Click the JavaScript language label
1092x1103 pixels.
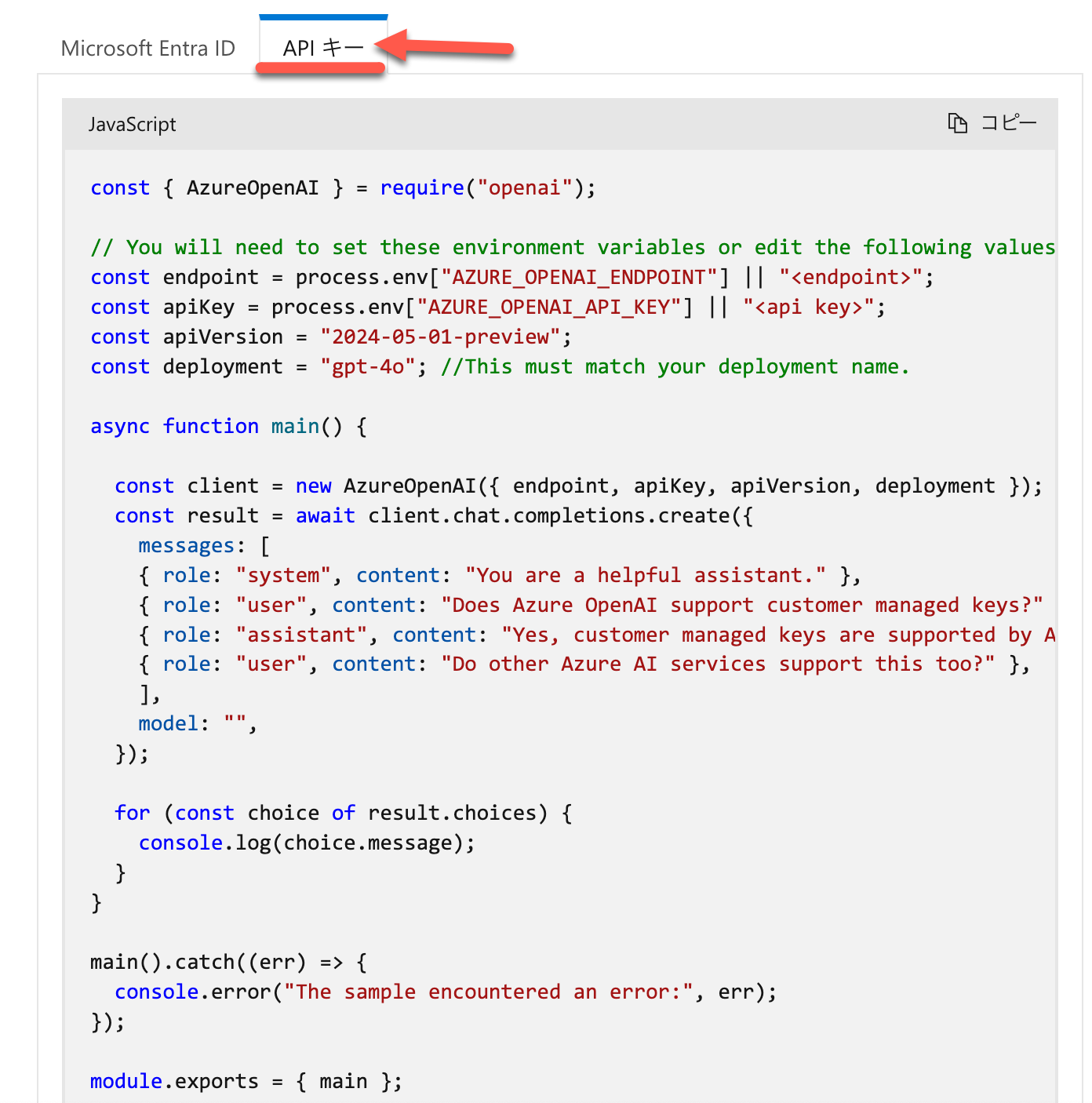pyautogui.click(x=132, y=124)
